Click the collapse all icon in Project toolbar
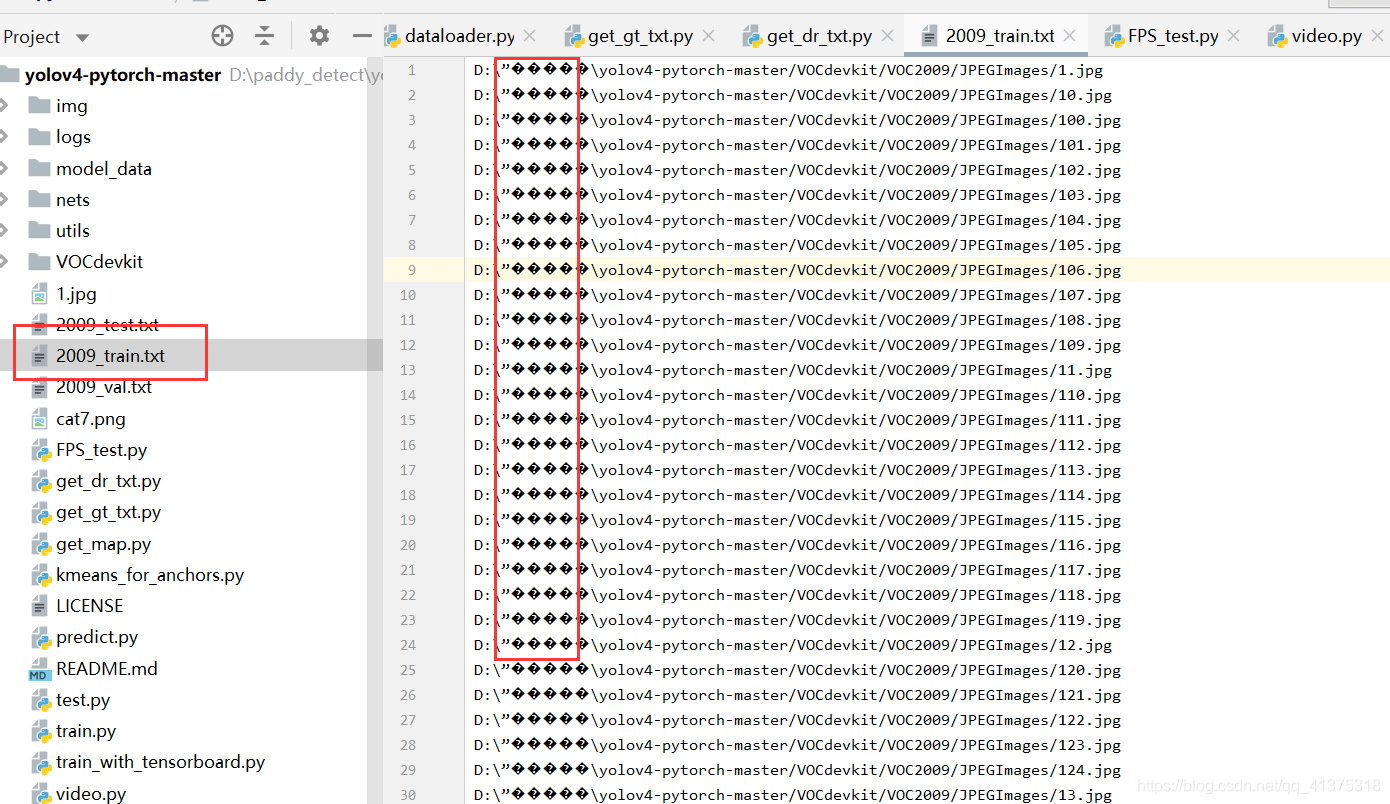This screenshot has height=804, width=1390. pyautogui.click(x=264, y=37)
